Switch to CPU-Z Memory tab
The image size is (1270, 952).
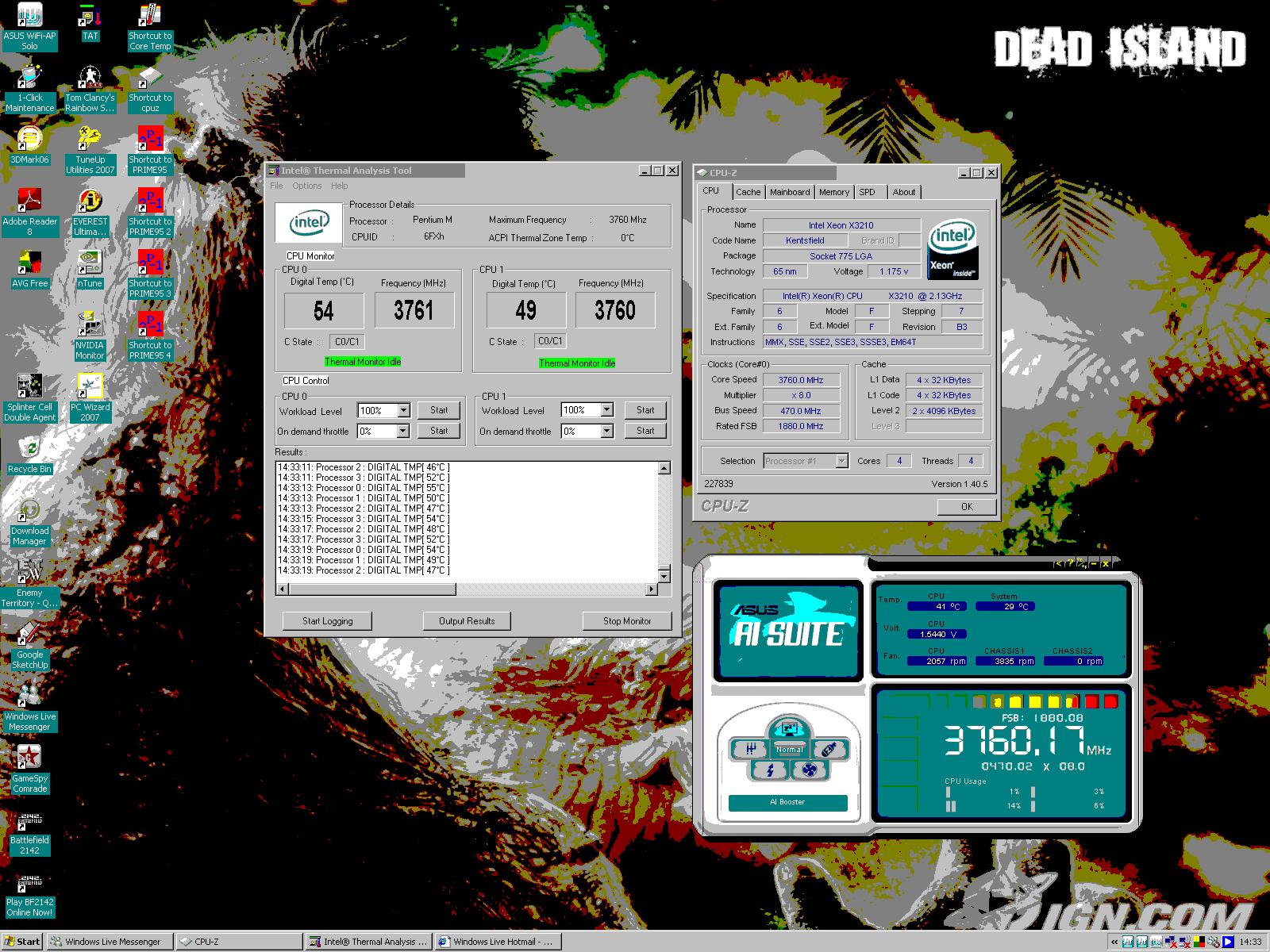tap(833, 192)
